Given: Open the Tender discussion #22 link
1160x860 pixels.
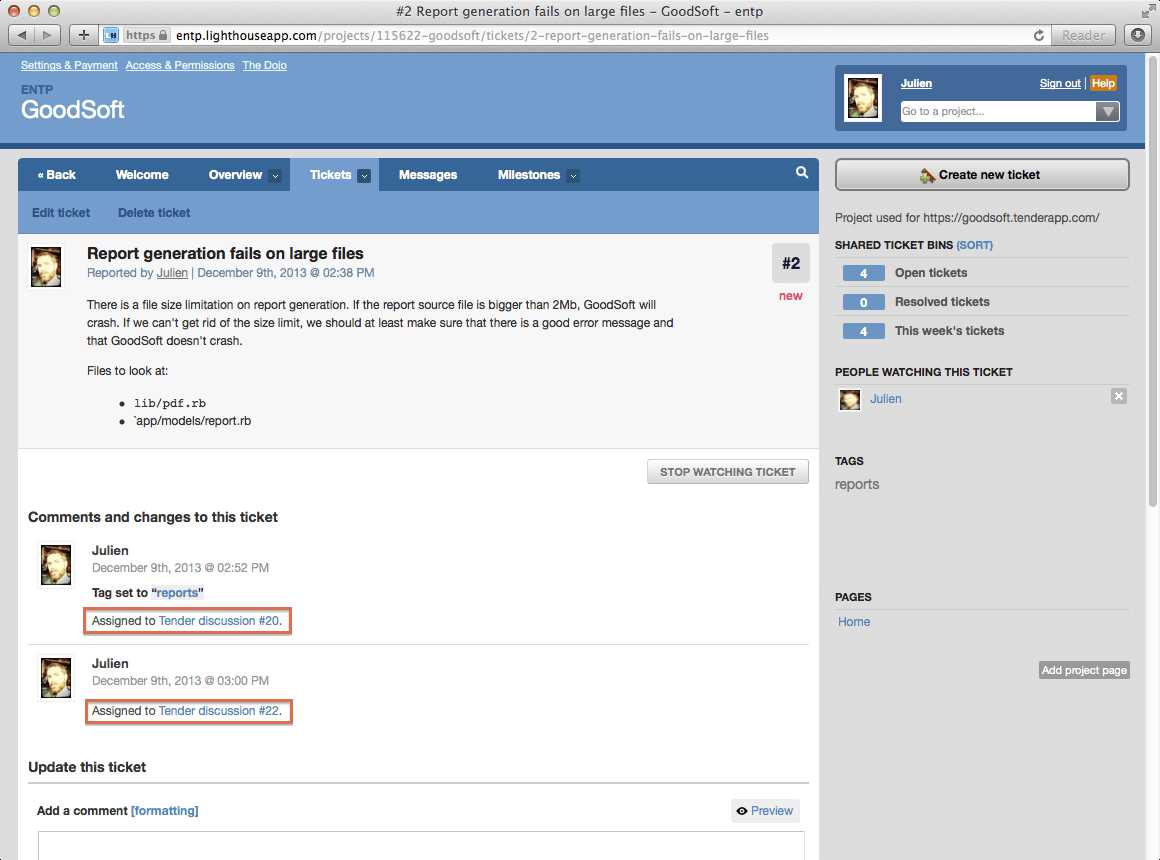Looking at the screenshot, I should pyautogui.click(x=219, y=710).
